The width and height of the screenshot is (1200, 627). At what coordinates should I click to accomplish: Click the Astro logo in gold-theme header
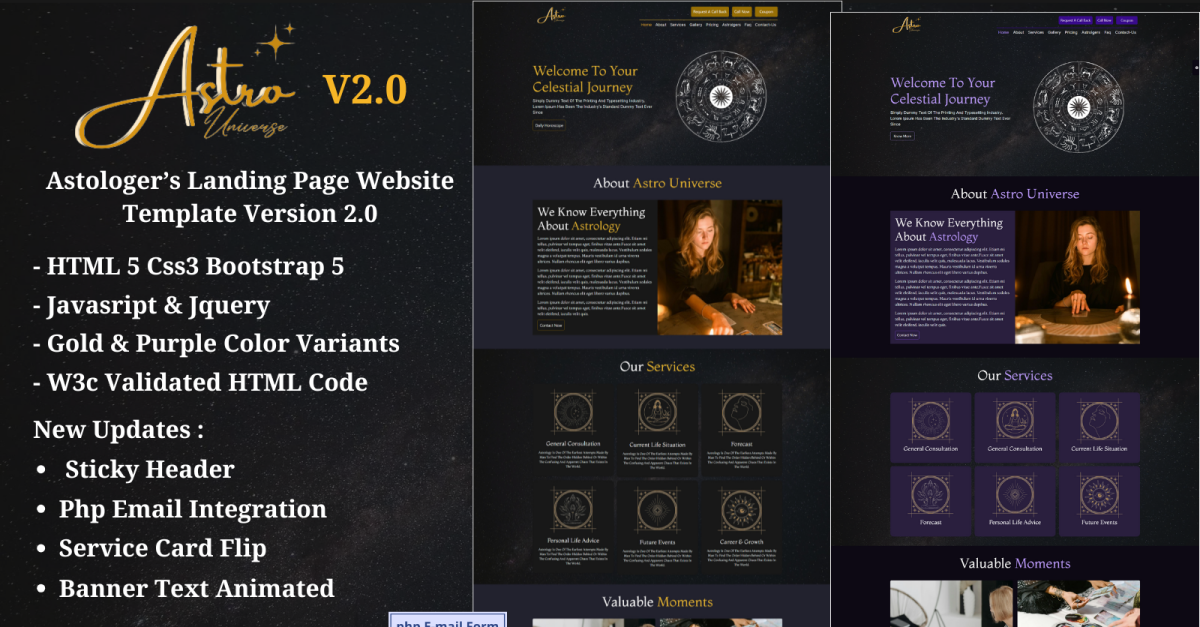550,15
